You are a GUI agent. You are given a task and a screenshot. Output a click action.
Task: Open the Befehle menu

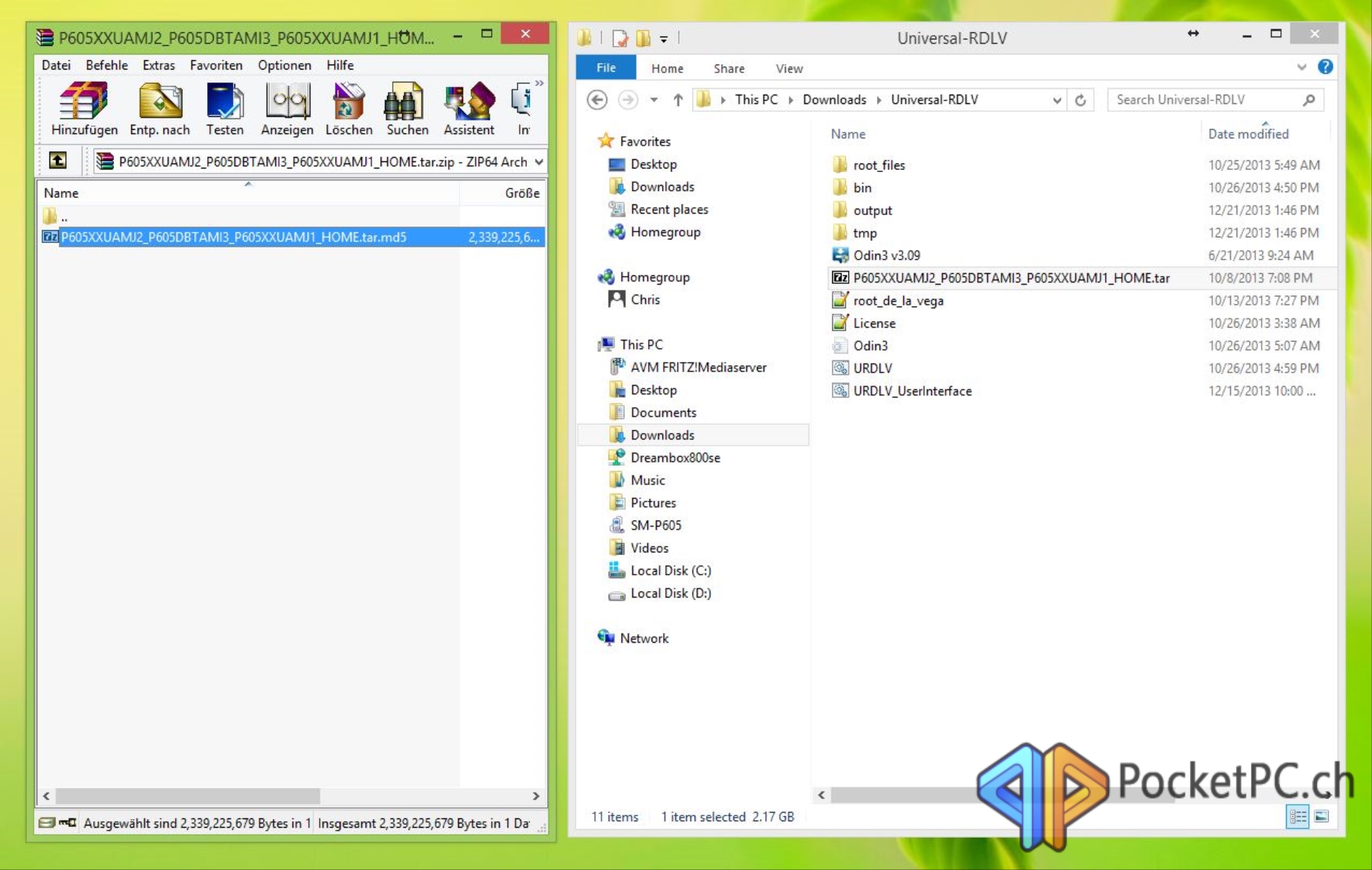[106, 65]
